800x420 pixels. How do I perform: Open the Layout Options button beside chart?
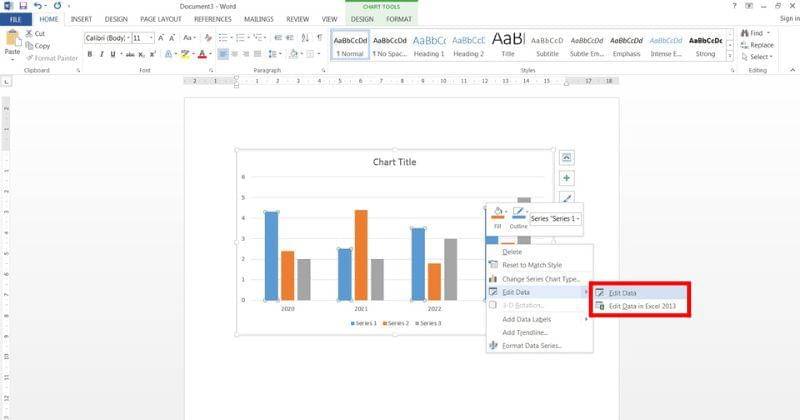click(x=567, y=157)
